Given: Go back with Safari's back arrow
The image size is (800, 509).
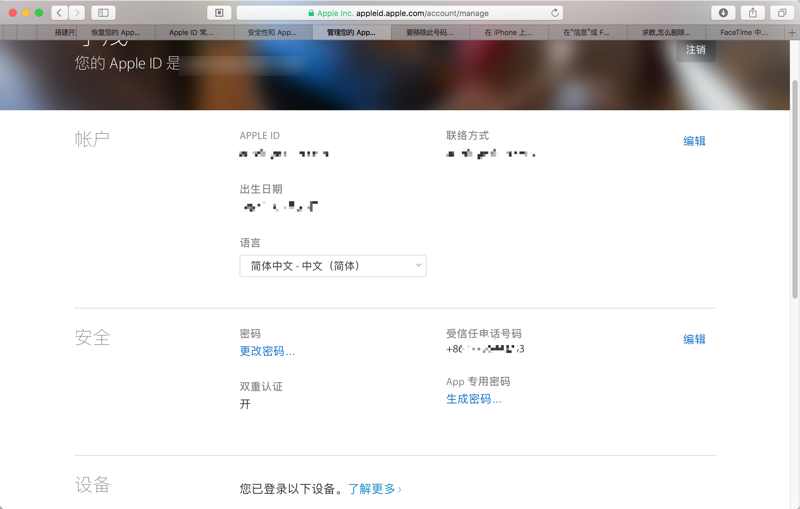Looking at the screenshot, I should pos(60,13).
